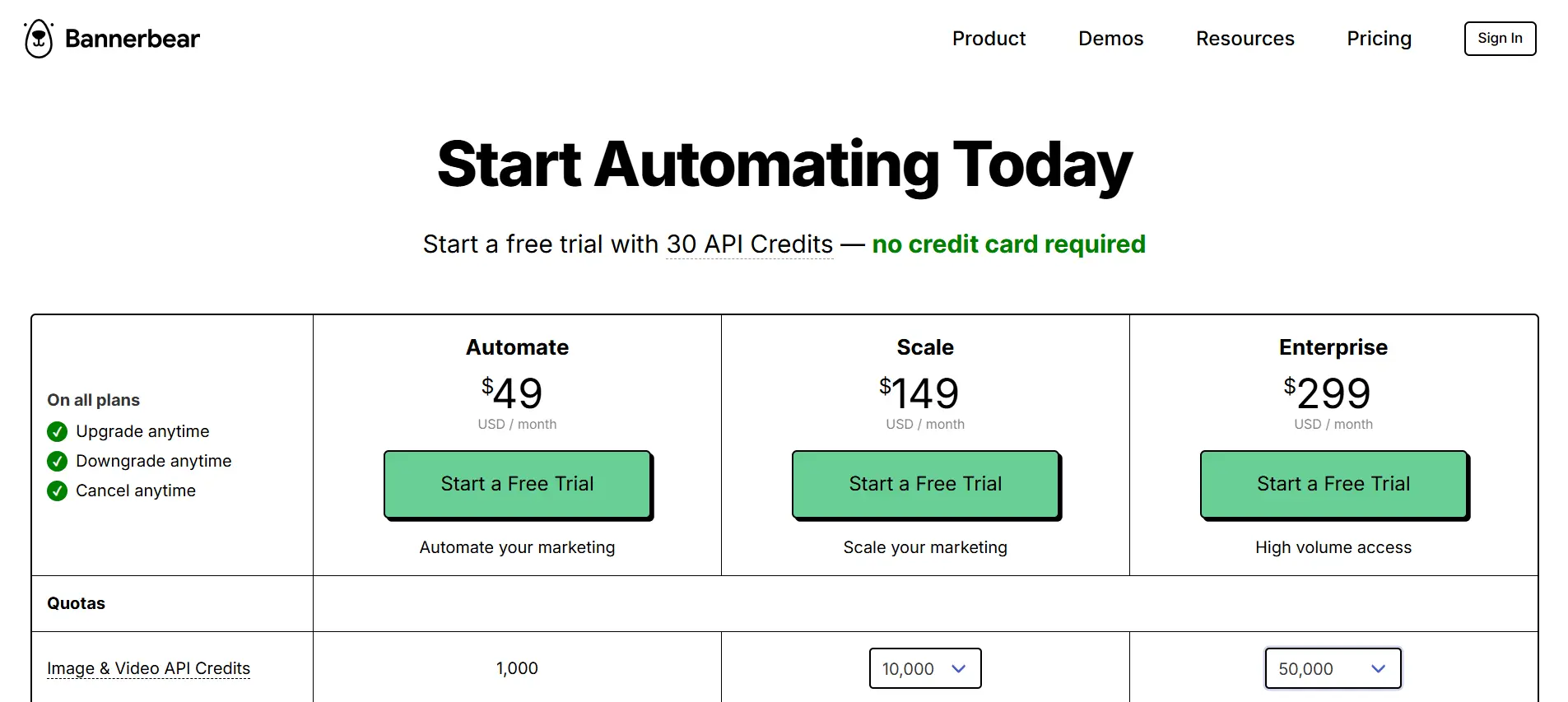
Task: Select the Image & Video API Credits link
Action: (x=148, y=668)
